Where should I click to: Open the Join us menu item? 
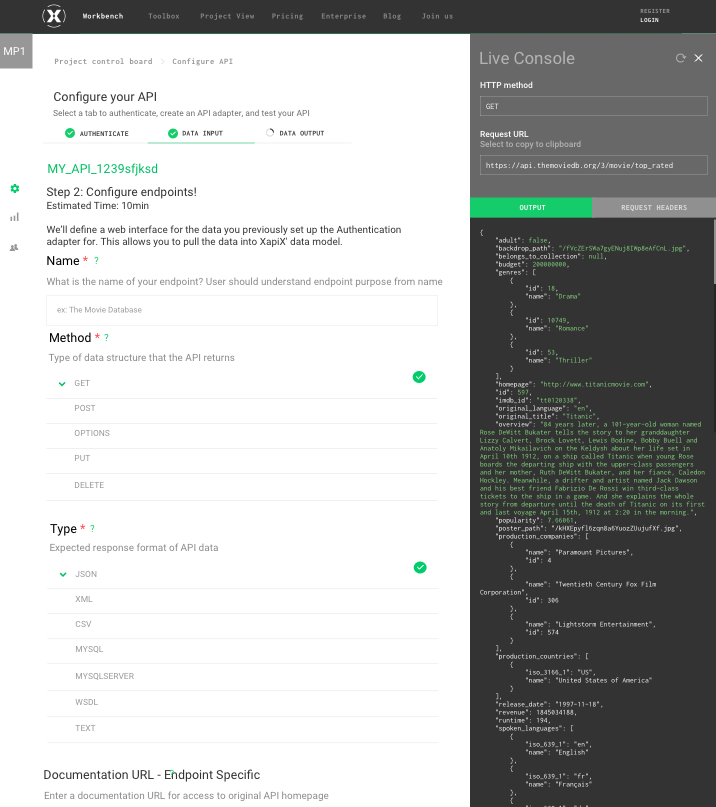click(438, 16)
